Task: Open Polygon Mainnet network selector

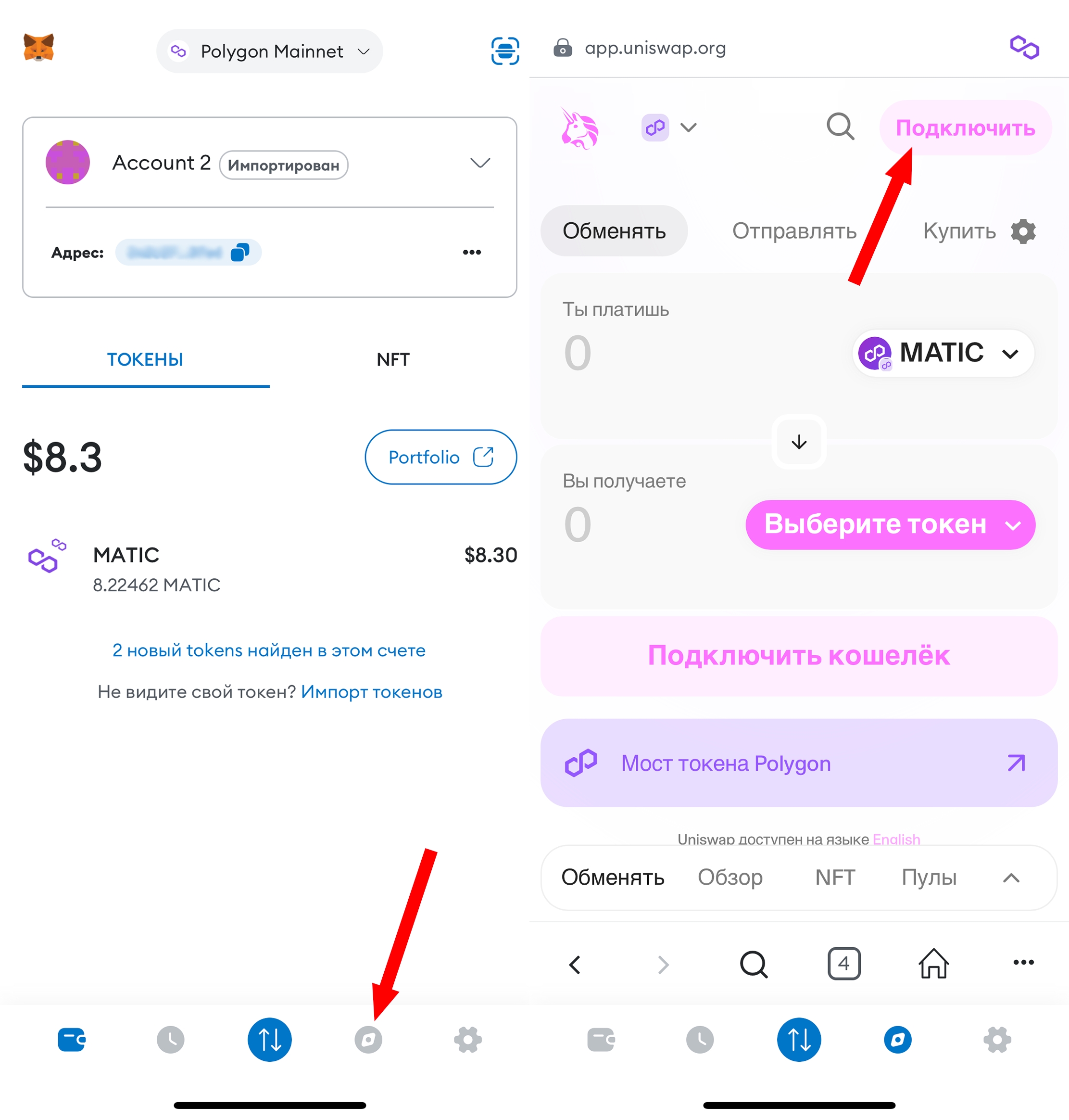Action: click(269, 51)
